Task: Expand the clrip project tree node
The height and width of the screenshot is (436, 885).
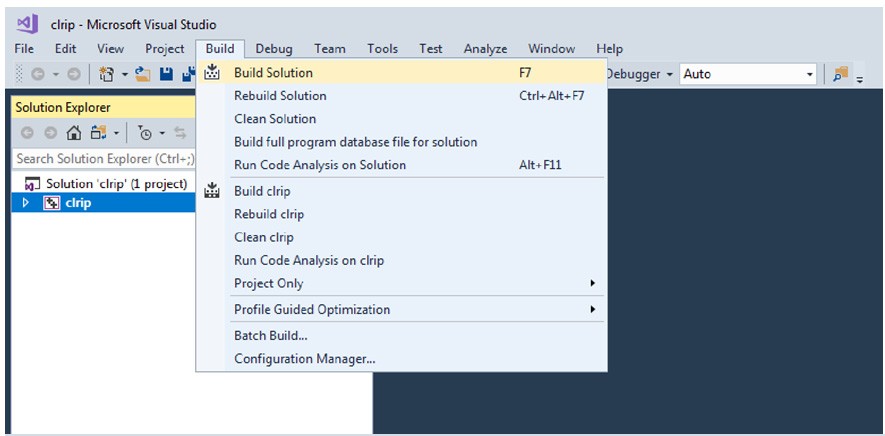Action: pos(26,203)
